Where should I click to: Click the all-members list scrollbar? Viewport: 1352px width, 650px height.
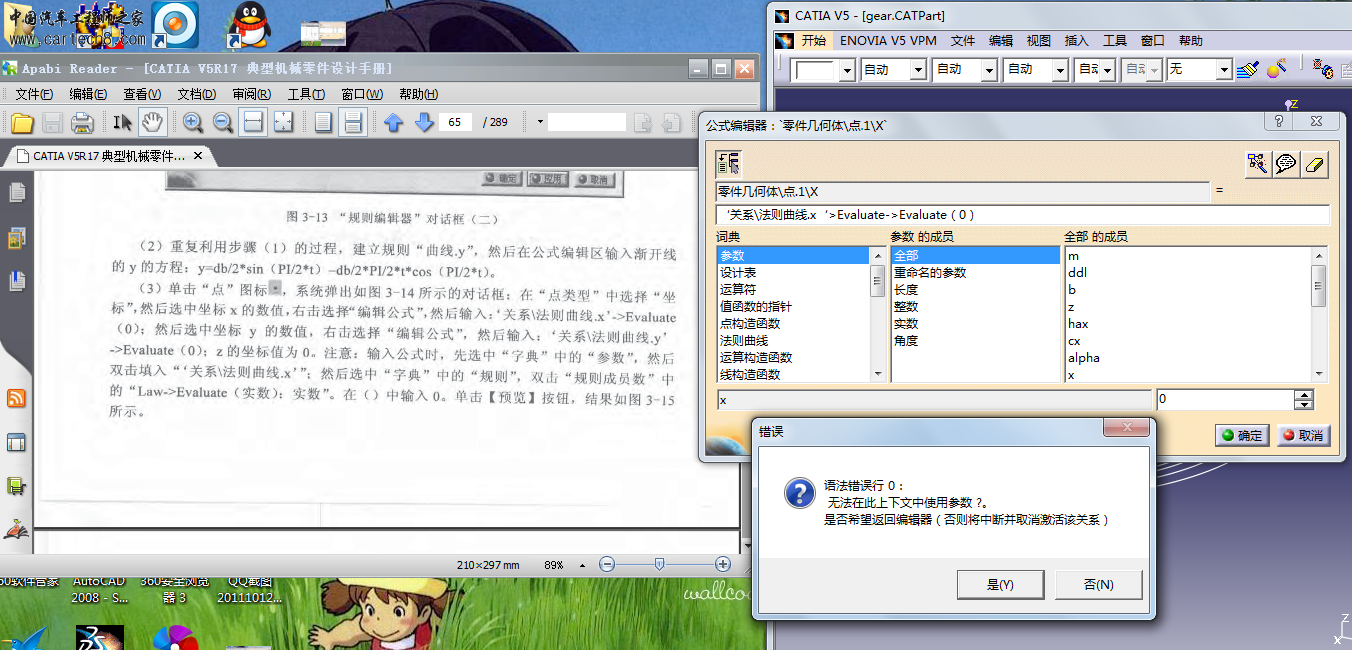coord(1318,314)
